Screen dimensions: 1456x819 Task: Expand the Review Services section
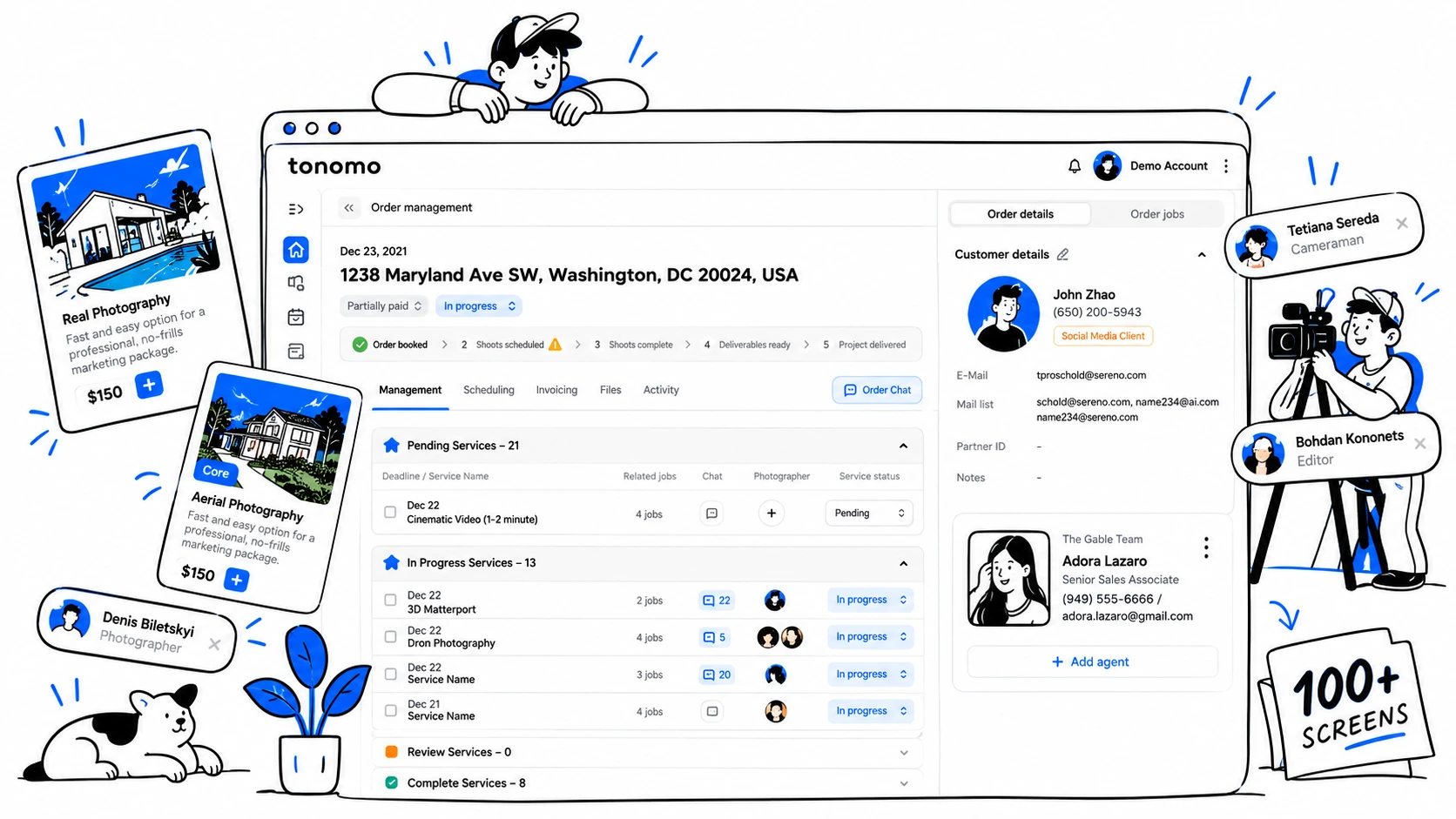pyautogui.click(x=904, y=753)
